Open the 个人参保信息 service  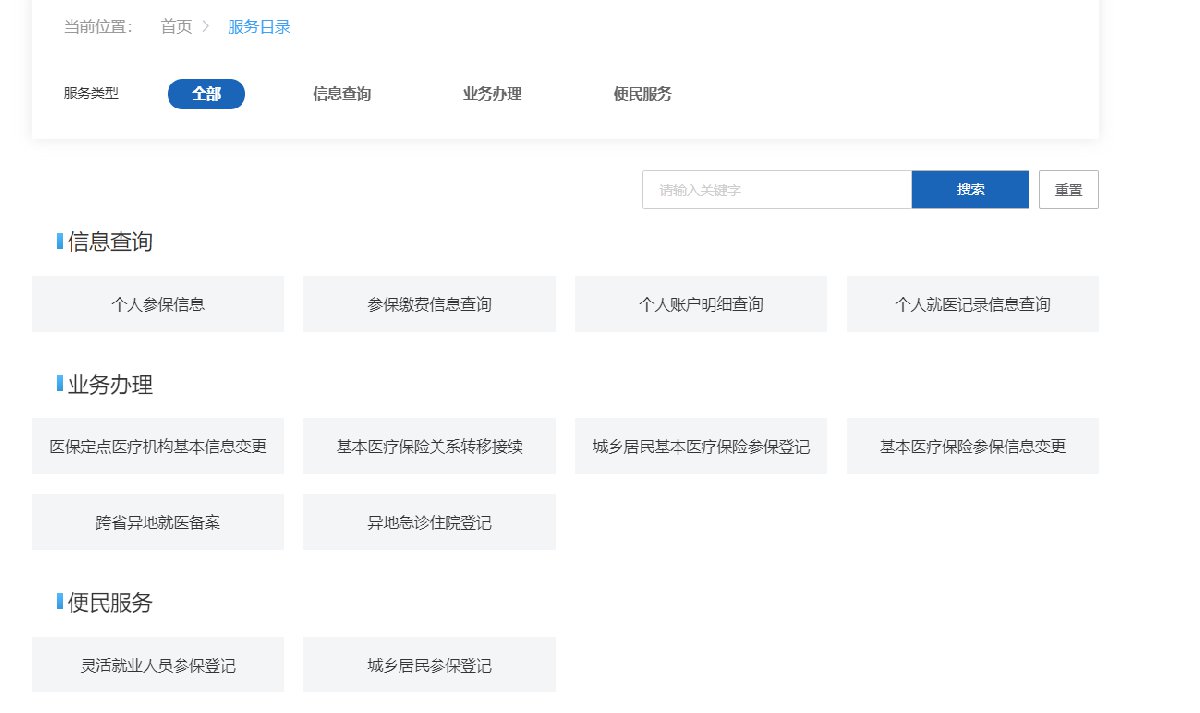pyautogui.click(x=158, y=304)
